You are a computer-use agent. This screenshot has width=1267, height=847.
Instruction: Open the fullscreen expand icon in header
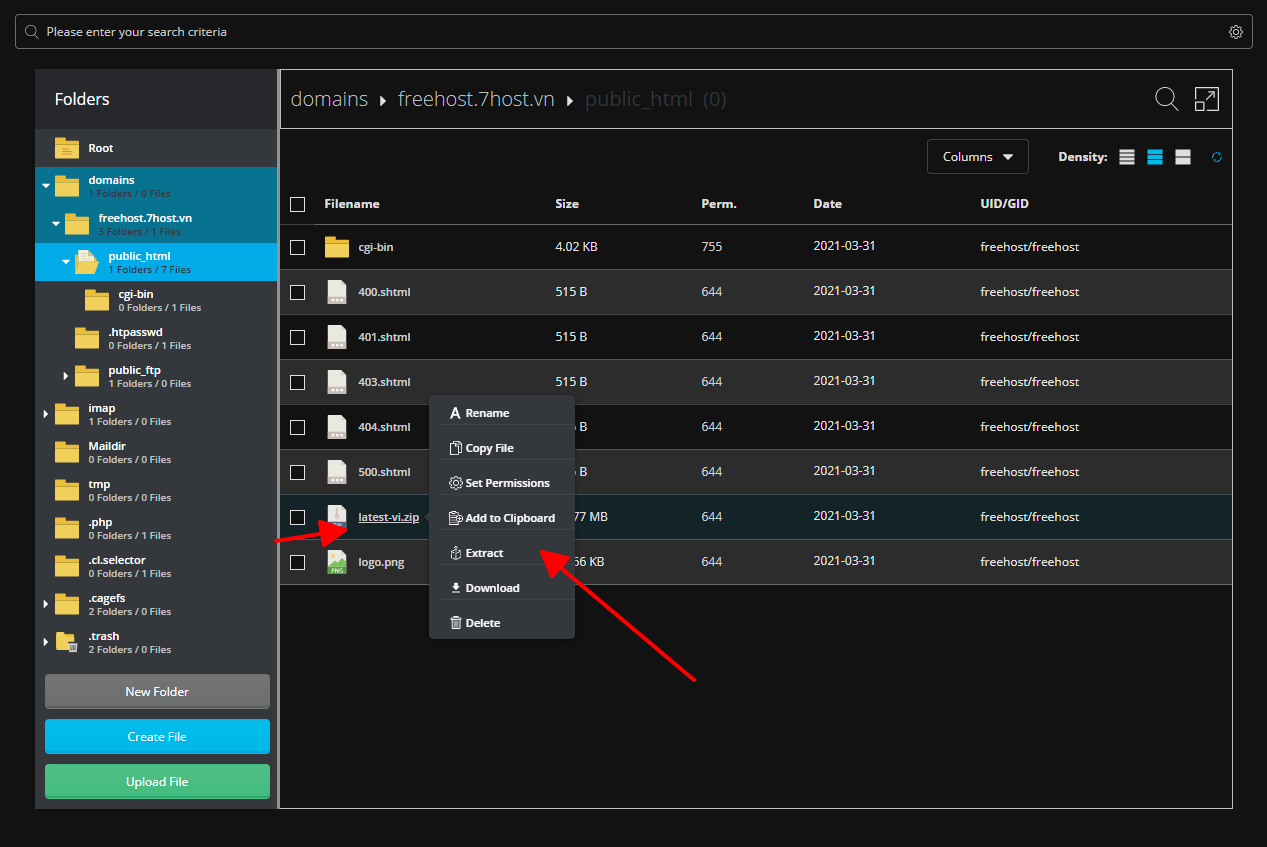pos(1207,99)
